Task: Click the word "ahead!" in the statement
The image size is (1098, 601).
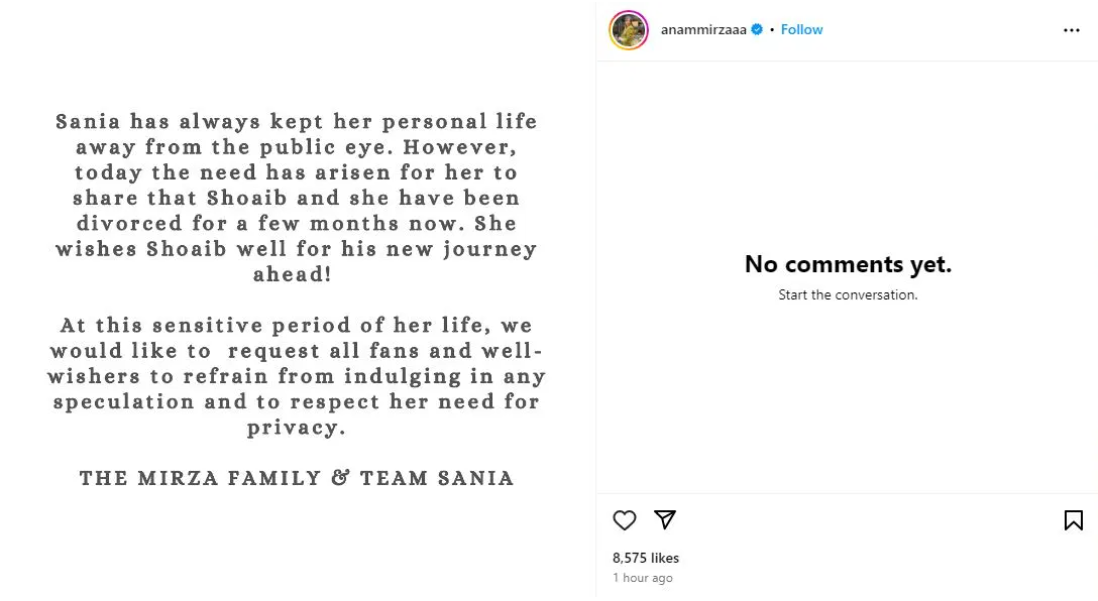Action: pyautogui.click(x=297, y=275)
